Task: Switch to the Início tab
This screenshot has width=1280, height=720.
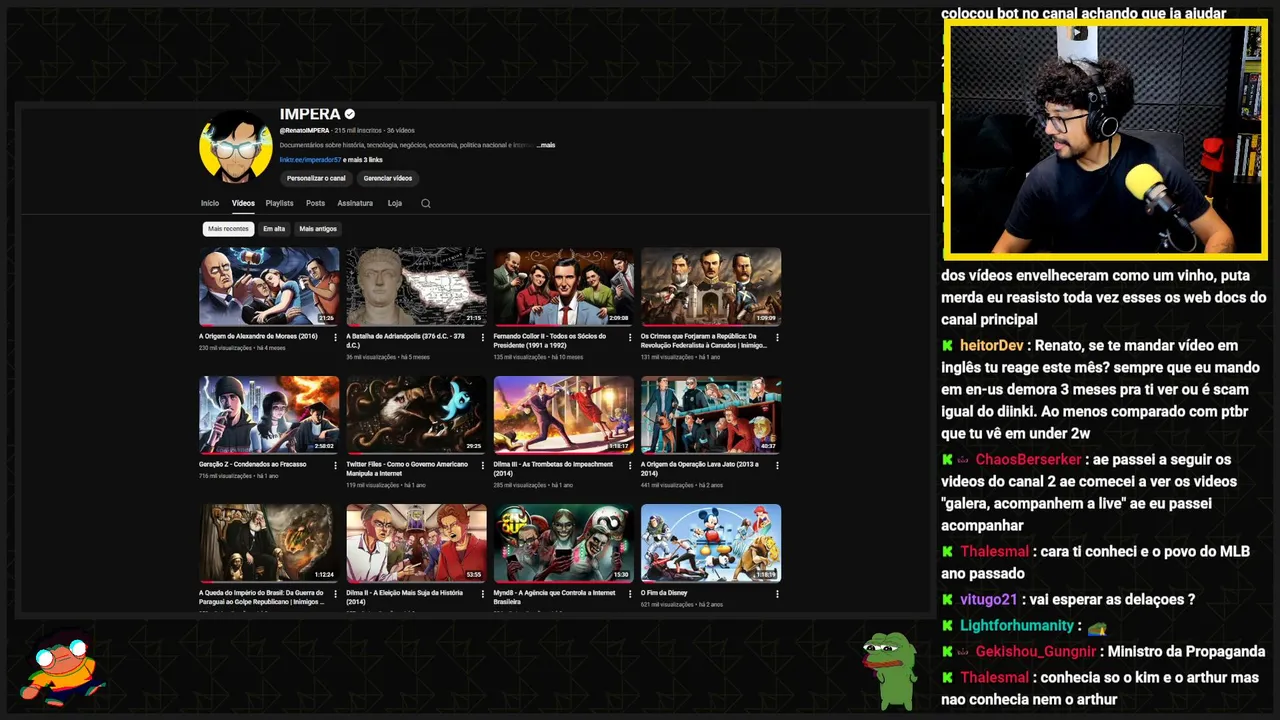Action: pos(209,203)
